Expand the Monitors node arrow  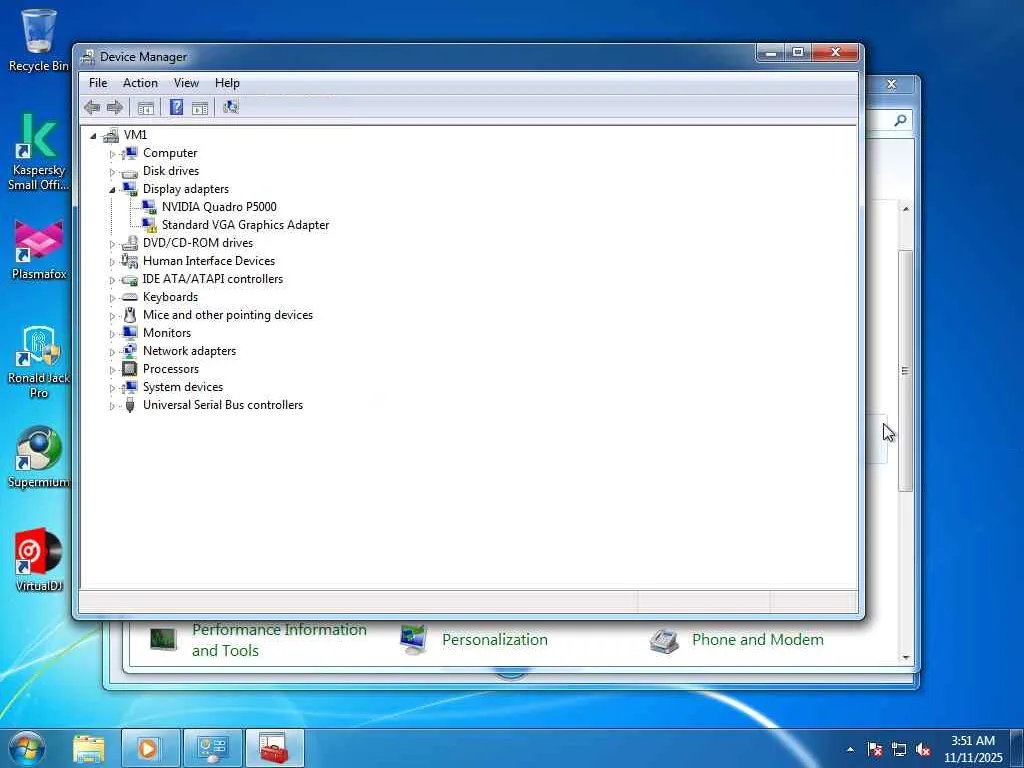point(112,334)
